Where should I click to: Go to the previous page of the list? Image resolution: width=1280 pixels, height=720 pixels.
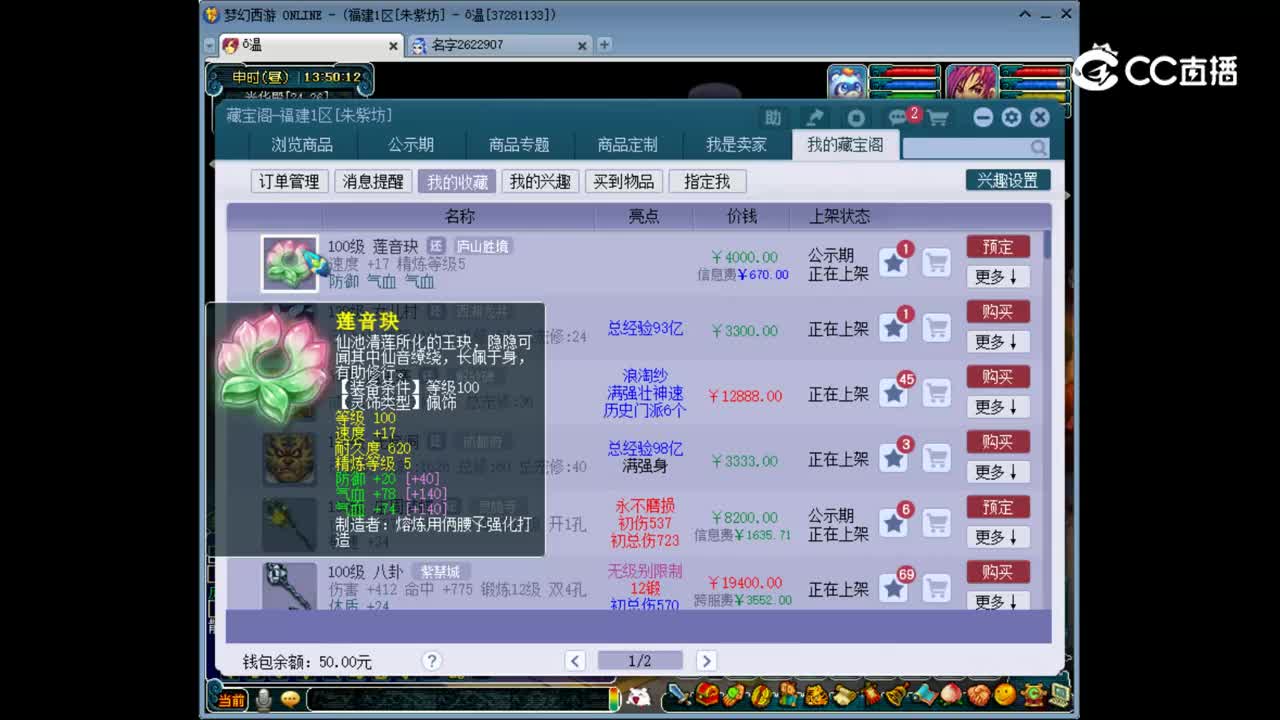click(575, 661)
